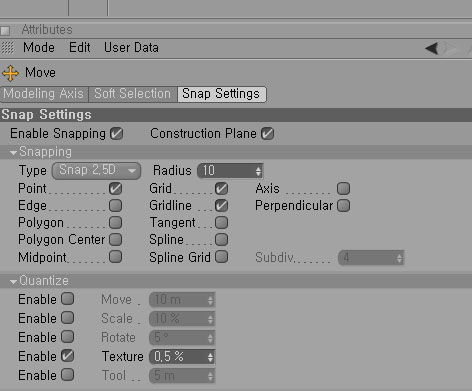472x391 pixels.
Task: Open the Snap 2.5D type dropdown
Action: point(97,171)
